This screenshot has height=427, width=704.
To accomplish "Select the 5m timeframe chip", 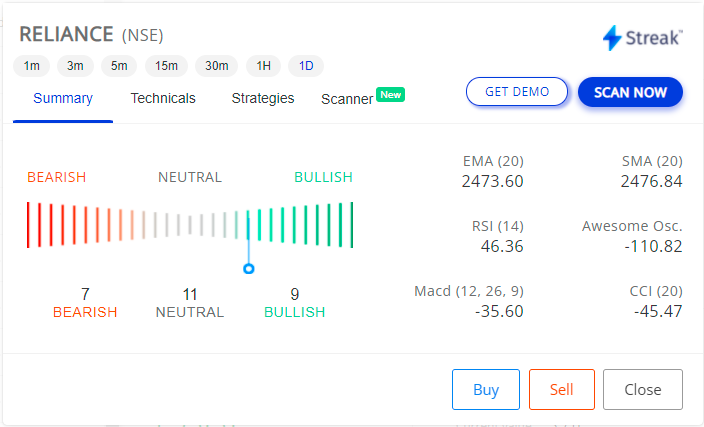I will [119, 66].
